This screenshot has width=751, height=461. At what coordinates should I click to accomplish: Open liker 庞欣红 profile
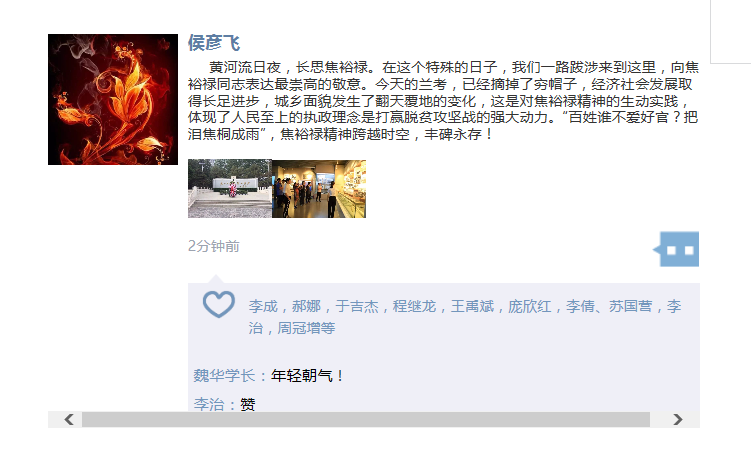pyautogui.click(x=530, y=306)
